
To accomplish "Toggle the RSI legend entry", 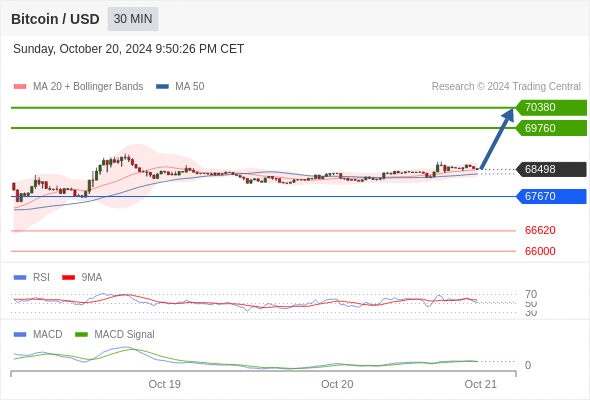I will pyautogui.click(x=32, y=277).
